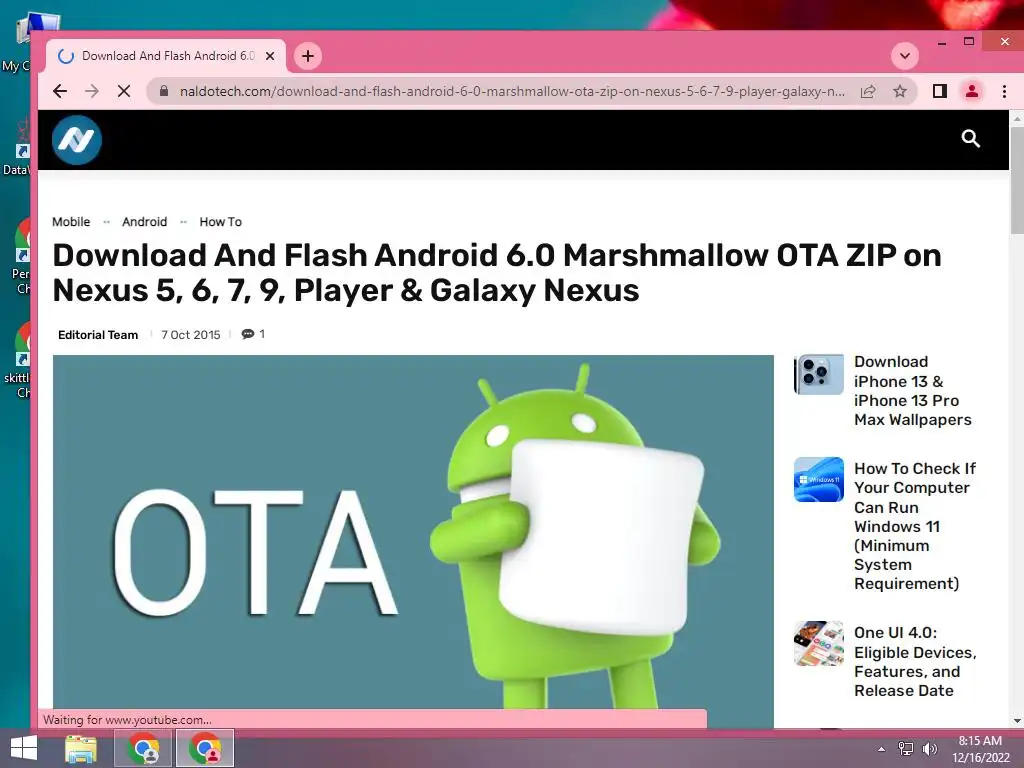Image resolution: width=1024 pixels, height=768 pixels.
Task: Switch to second Chrome taskbar window
Action: (205, 748)
